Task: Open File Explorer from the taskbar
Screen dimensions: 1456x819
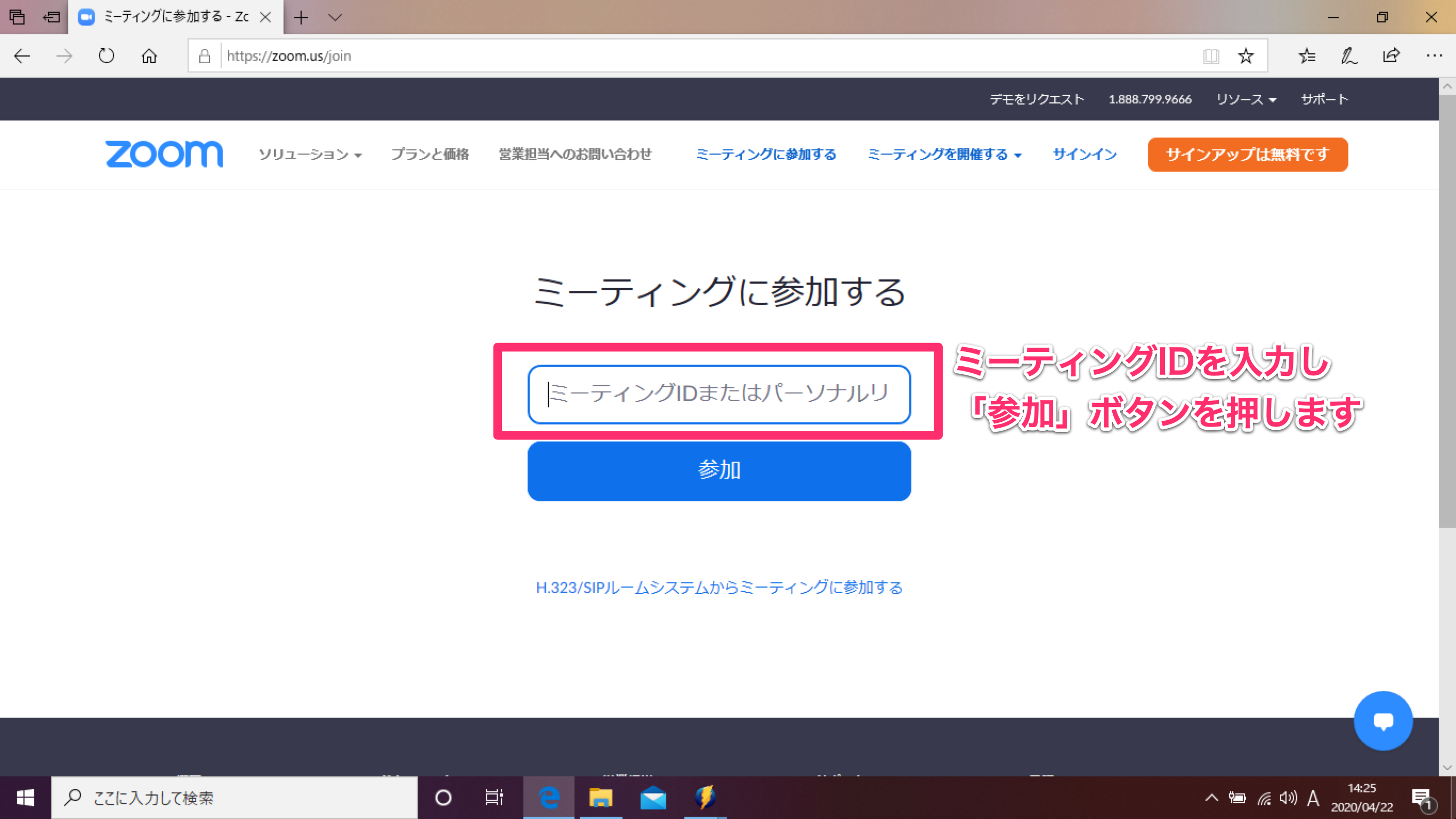Action: pos(601,798)
